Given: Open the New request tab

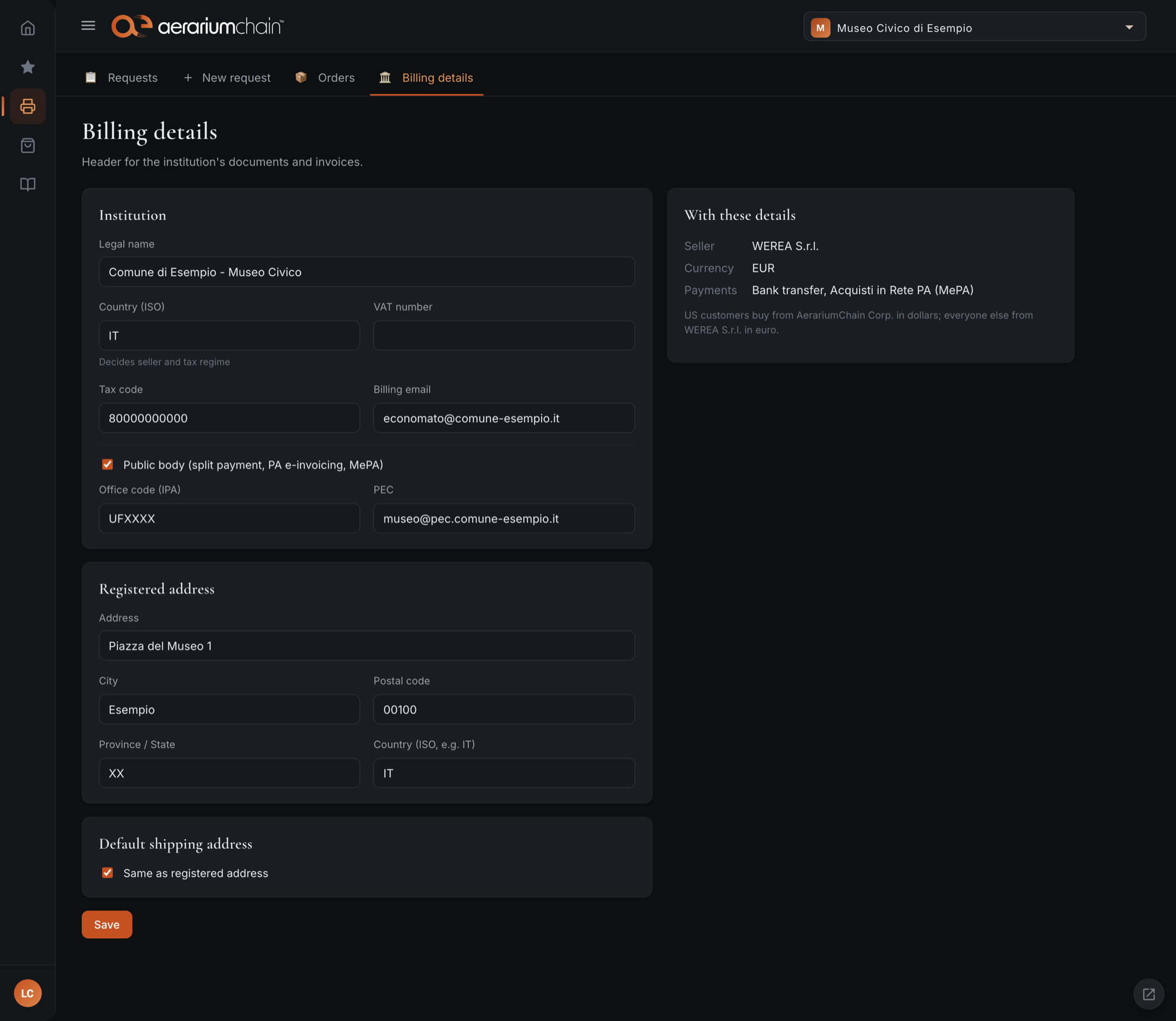Looking at the screenshot, I should click(x=227, y=78).
